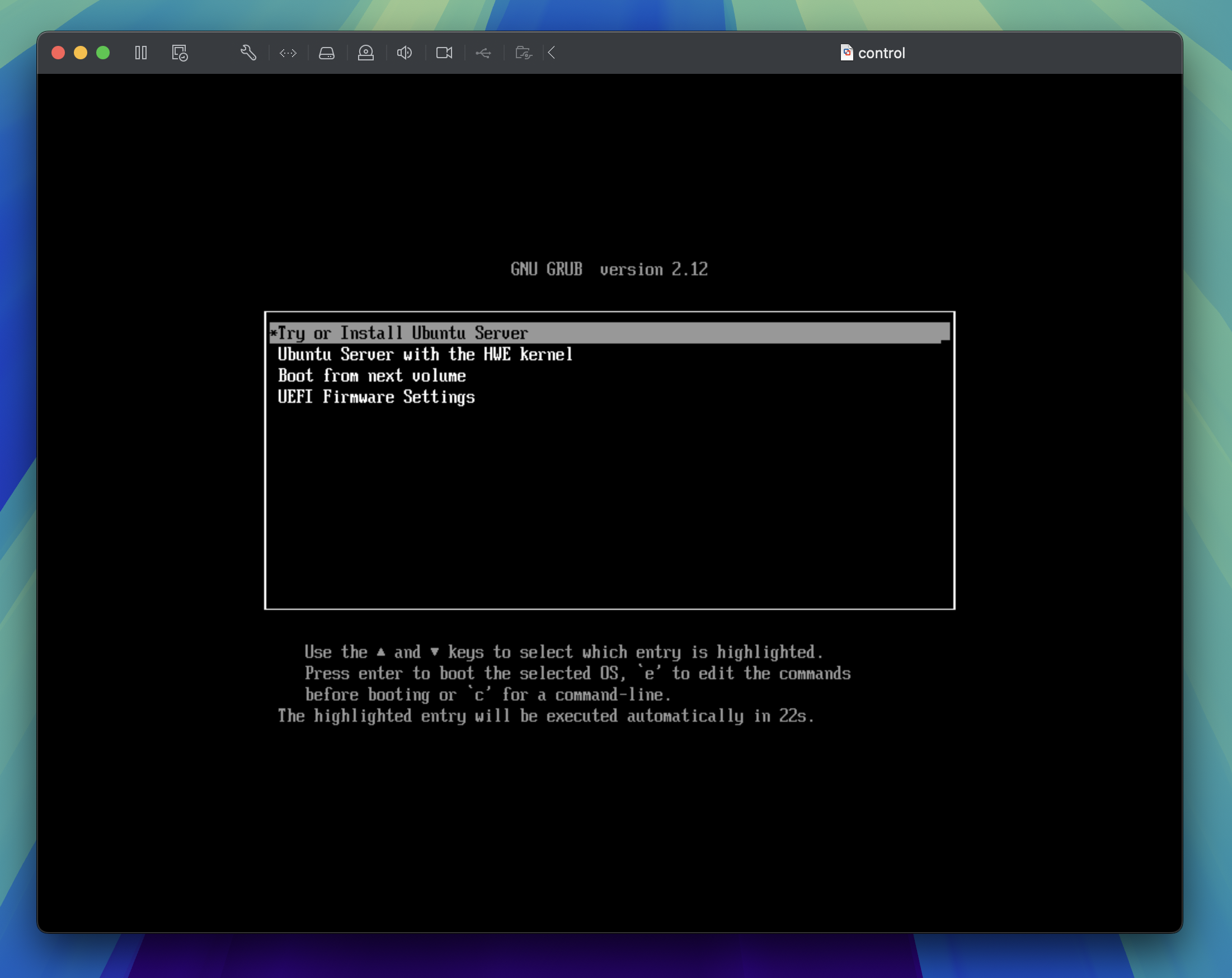Enter fullscreen with the green button
The height and width of the screenshot is (978, 1232).
[103, 53]
